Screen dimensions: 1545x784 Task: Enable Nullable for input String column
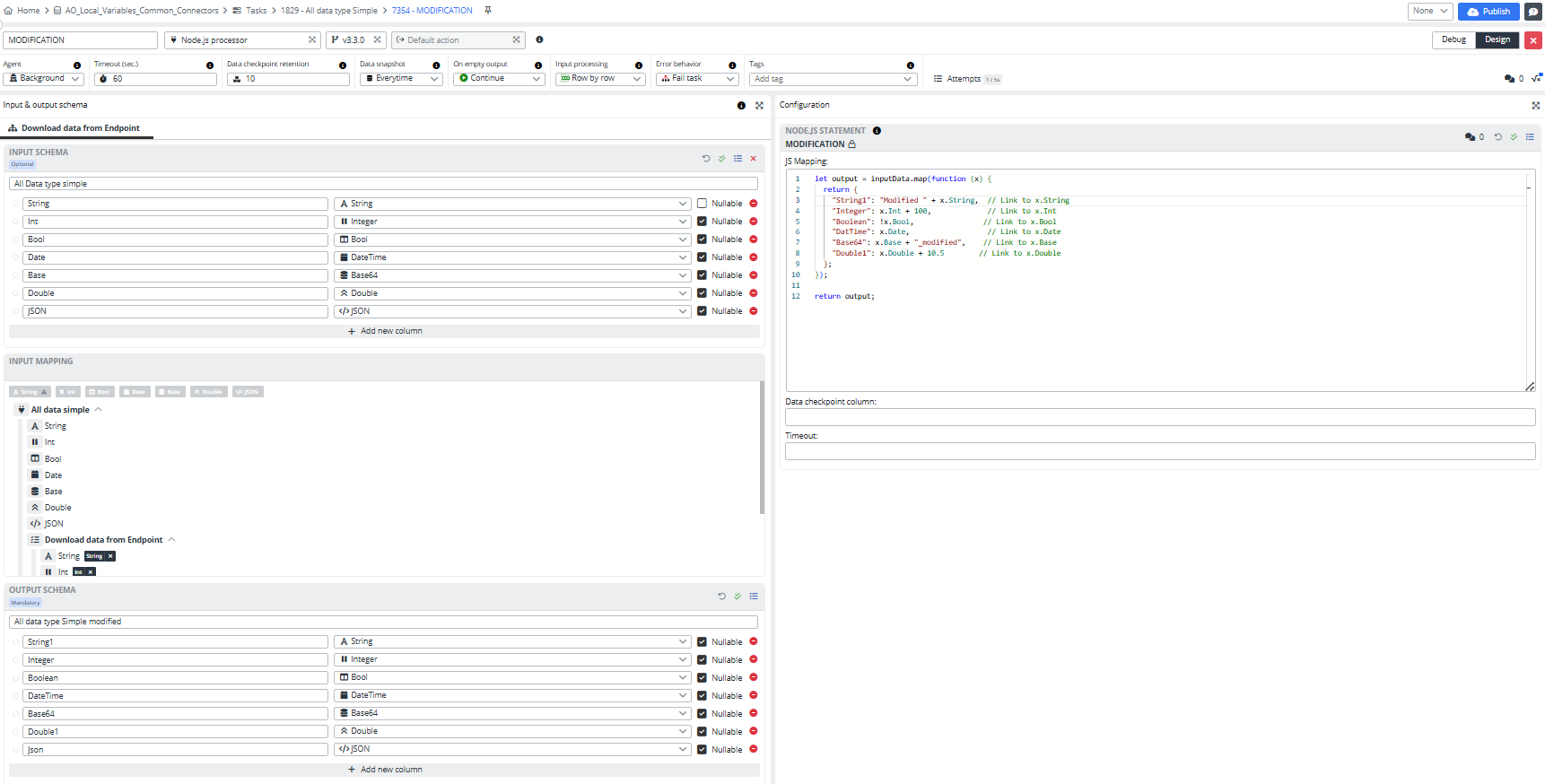click(x=702, y=204)
